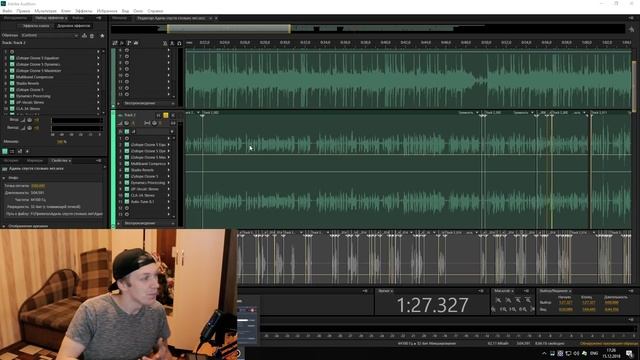The height and width of the screenshot is (360, 640).
Task: Open the Маркеры panel tab
Action: tap(34, 161)
